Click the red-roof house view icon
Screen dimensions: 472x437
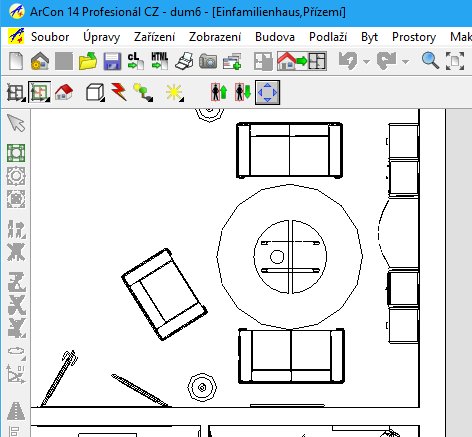click(64, 92)
